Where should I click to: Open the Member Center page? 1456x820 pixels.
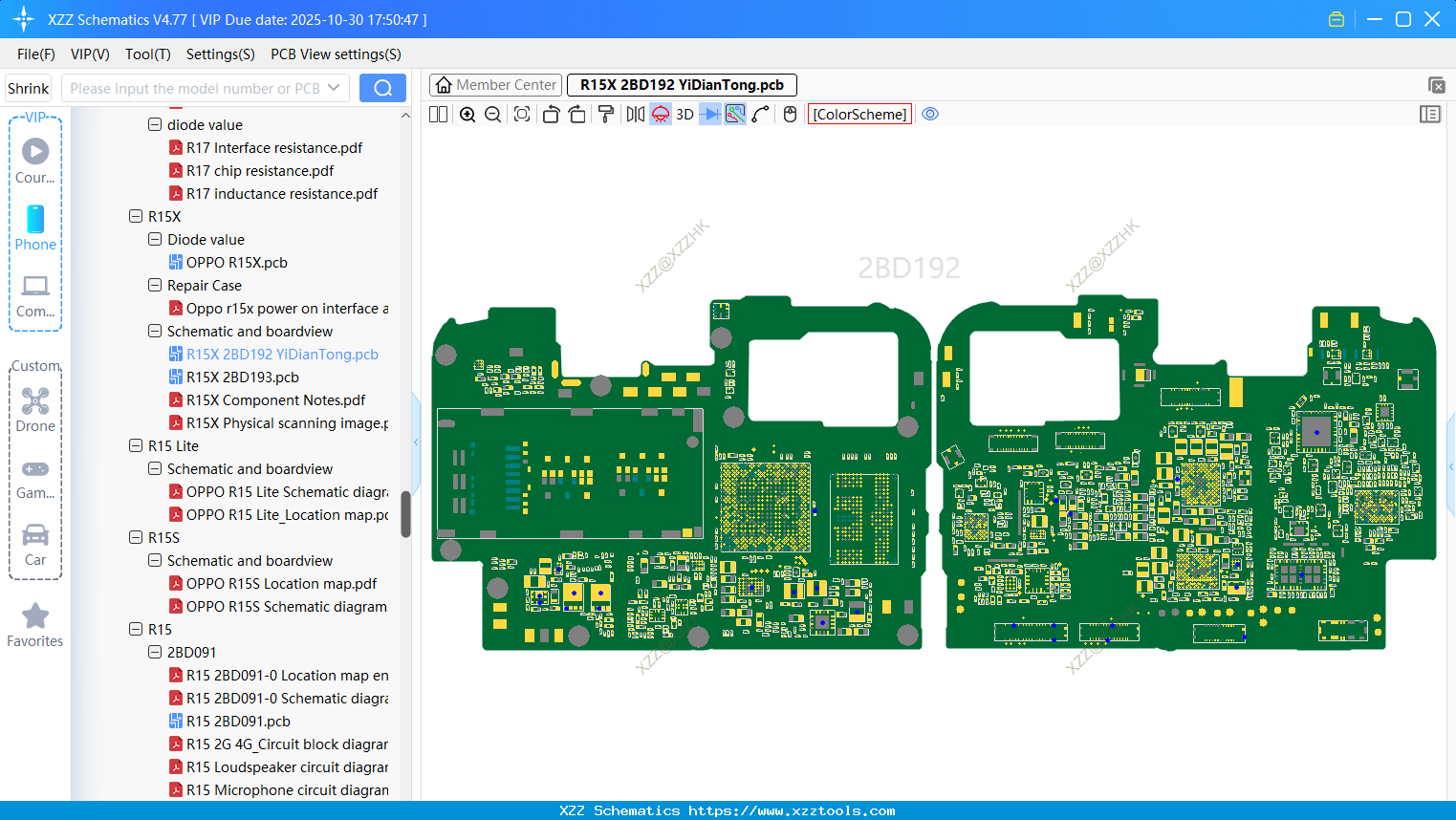tap(495, 84)
